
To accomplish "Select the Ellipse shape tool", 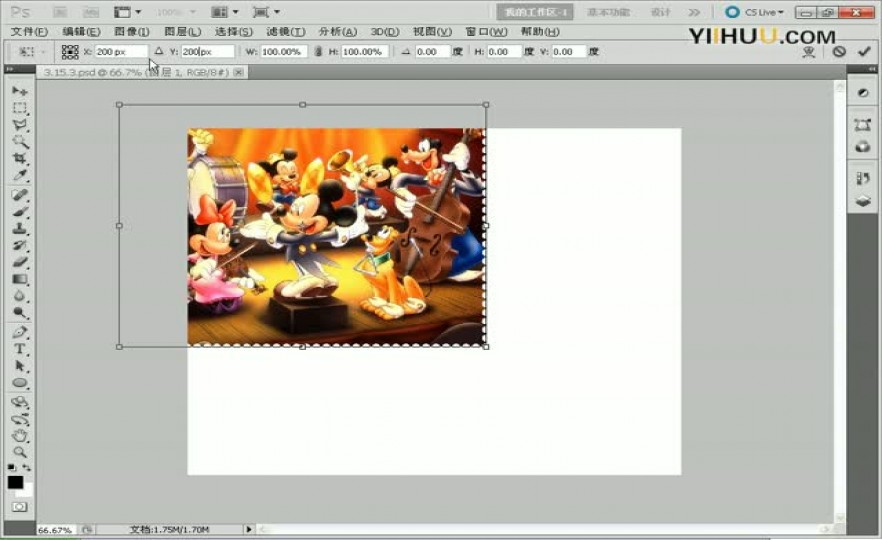I will click(x=20, y=383).
